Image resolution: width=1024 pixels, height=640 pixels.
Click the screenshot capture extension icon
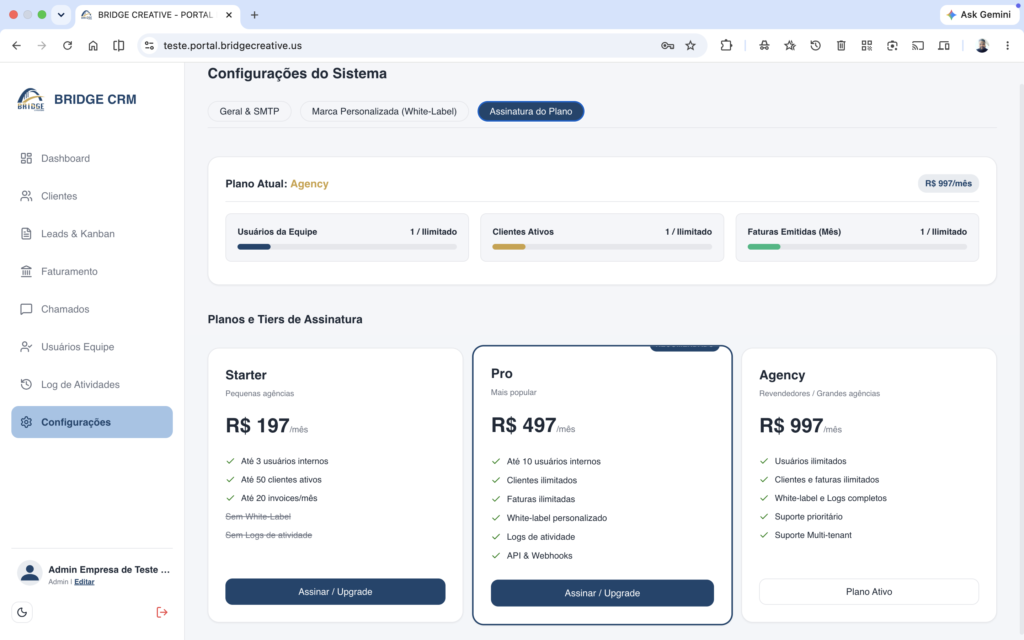(x=892, y=45)
